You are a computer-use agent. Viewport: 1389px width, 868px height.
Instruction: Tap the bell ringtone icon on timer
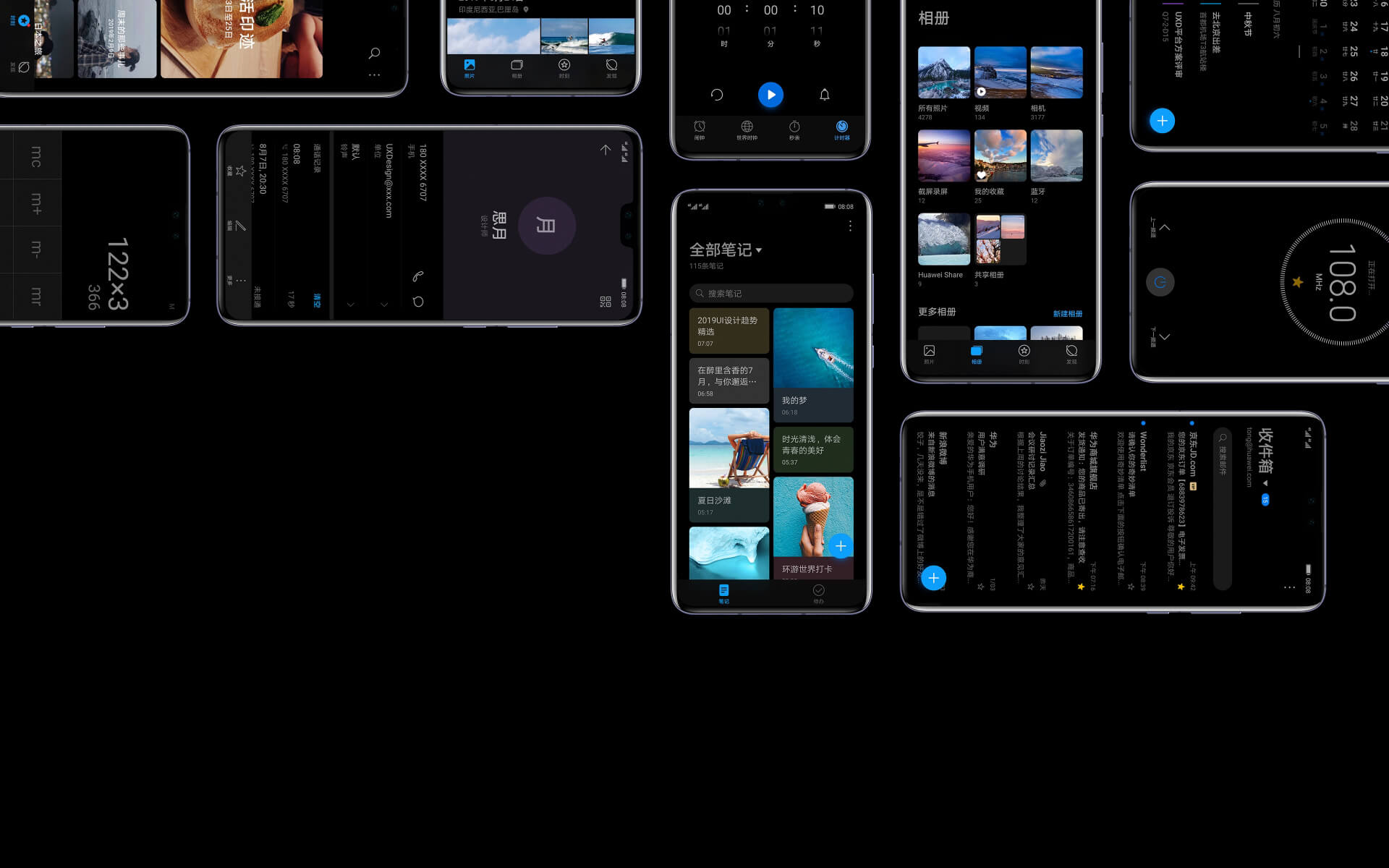(x=824, y=95)
